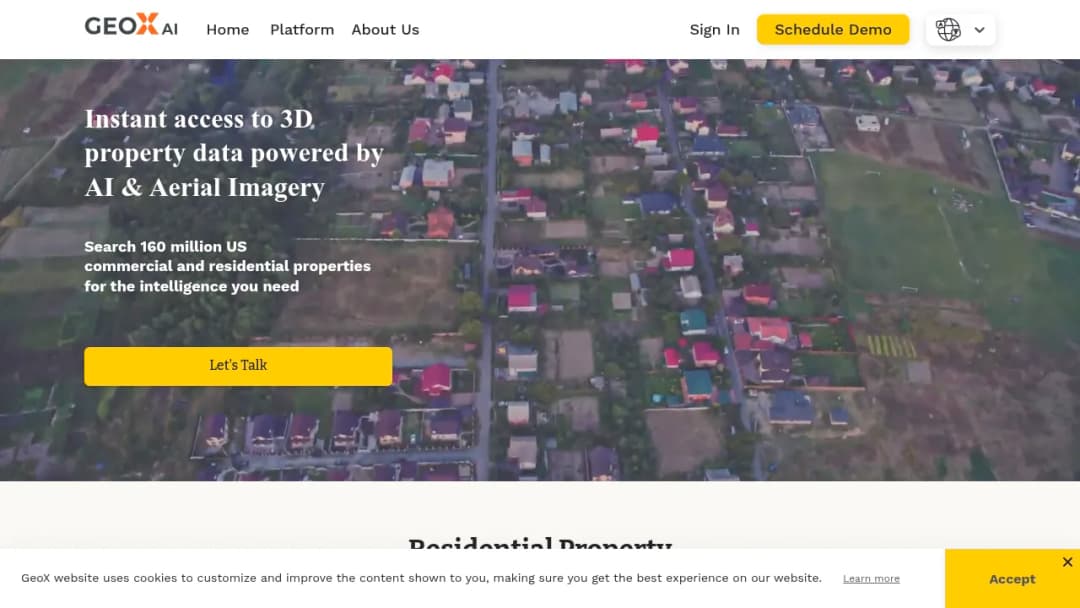Image resolution: width=1080 pixels, height=608 pixels.
Task: Open the Learn more cookie link
Action: pos(871,579)
